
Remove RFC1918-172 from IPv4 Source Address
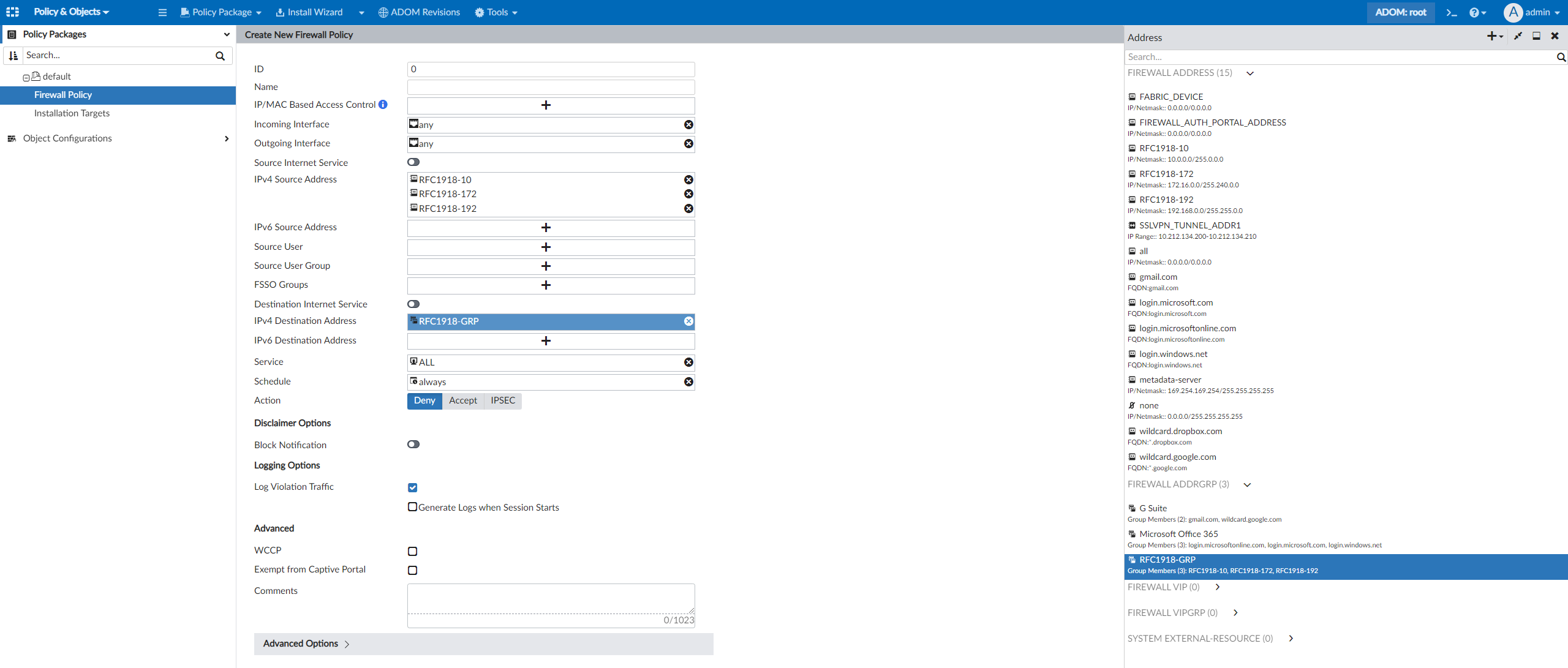point(688,194)
